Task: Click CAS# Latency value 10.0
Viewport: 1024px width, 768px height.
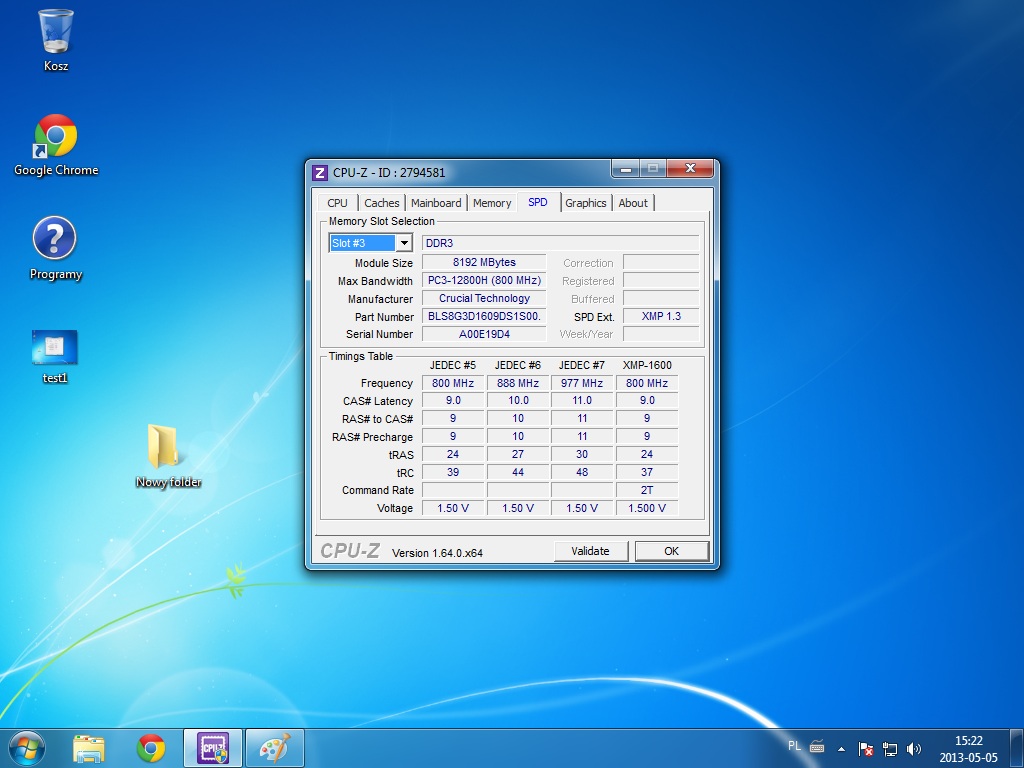Action: coord(518,401)
